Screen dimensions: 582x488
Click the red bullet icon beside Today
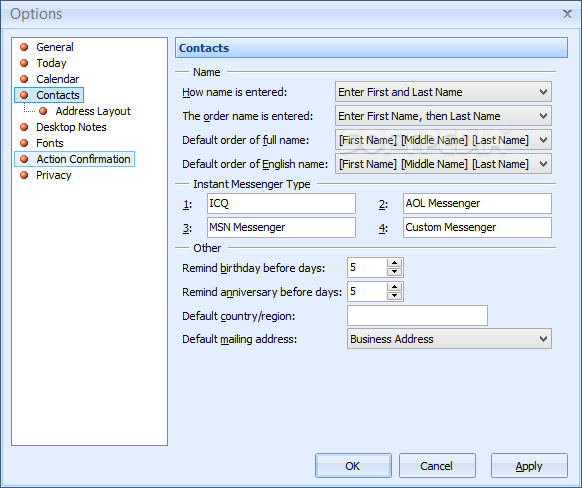[x=24, y=63]
